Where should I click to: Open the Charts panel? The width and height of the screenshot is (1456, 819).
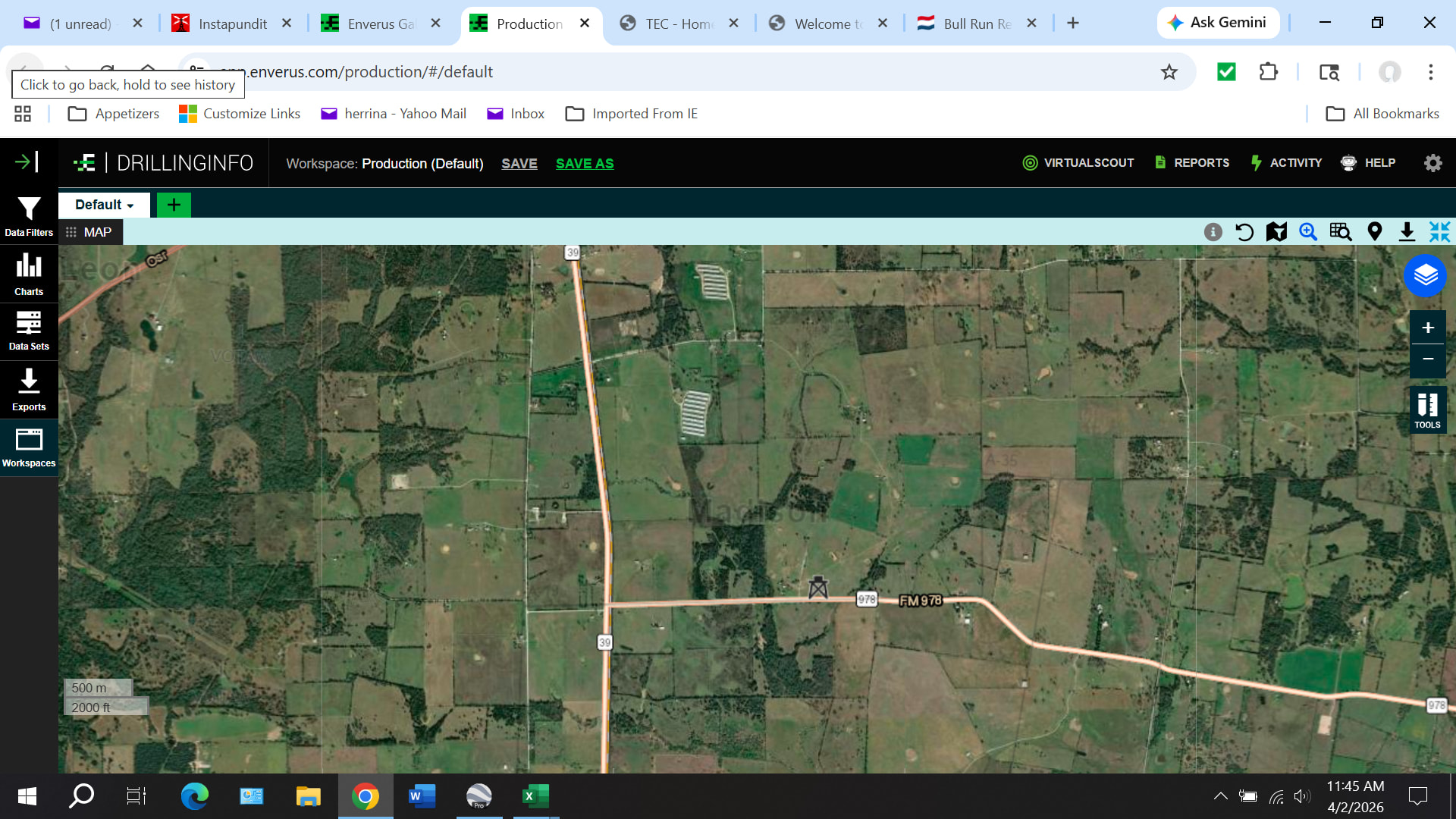click(29, 274)
